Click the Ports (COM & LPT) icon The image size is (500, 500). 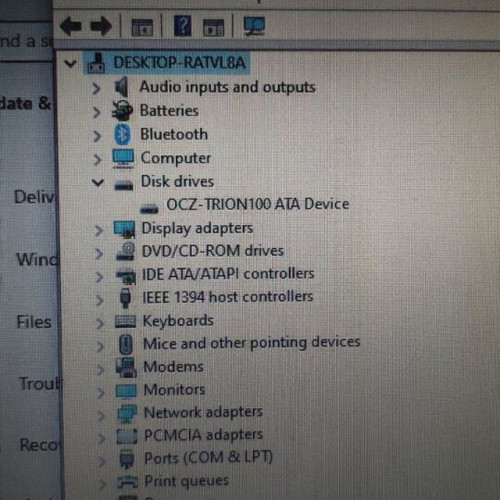(x=127, y=459)
